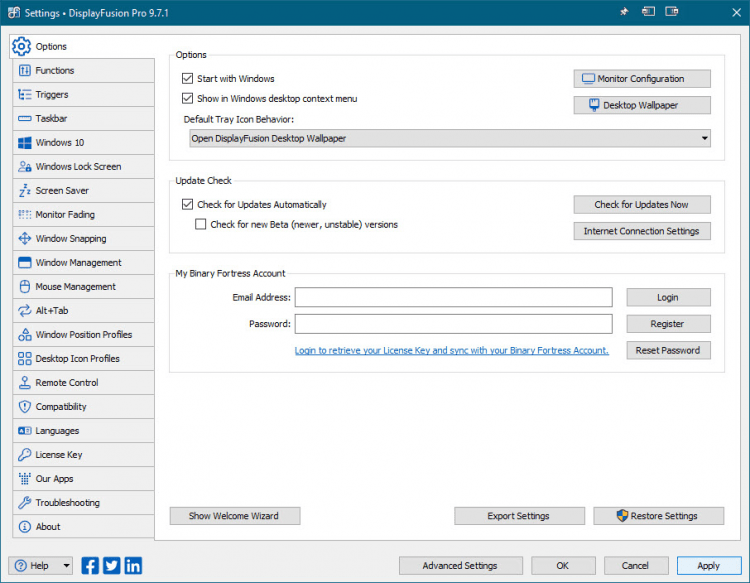This screenshot has width=750, height=583.
Task: Click the pin icon in title bar
Action: click(x=623, y=12)
